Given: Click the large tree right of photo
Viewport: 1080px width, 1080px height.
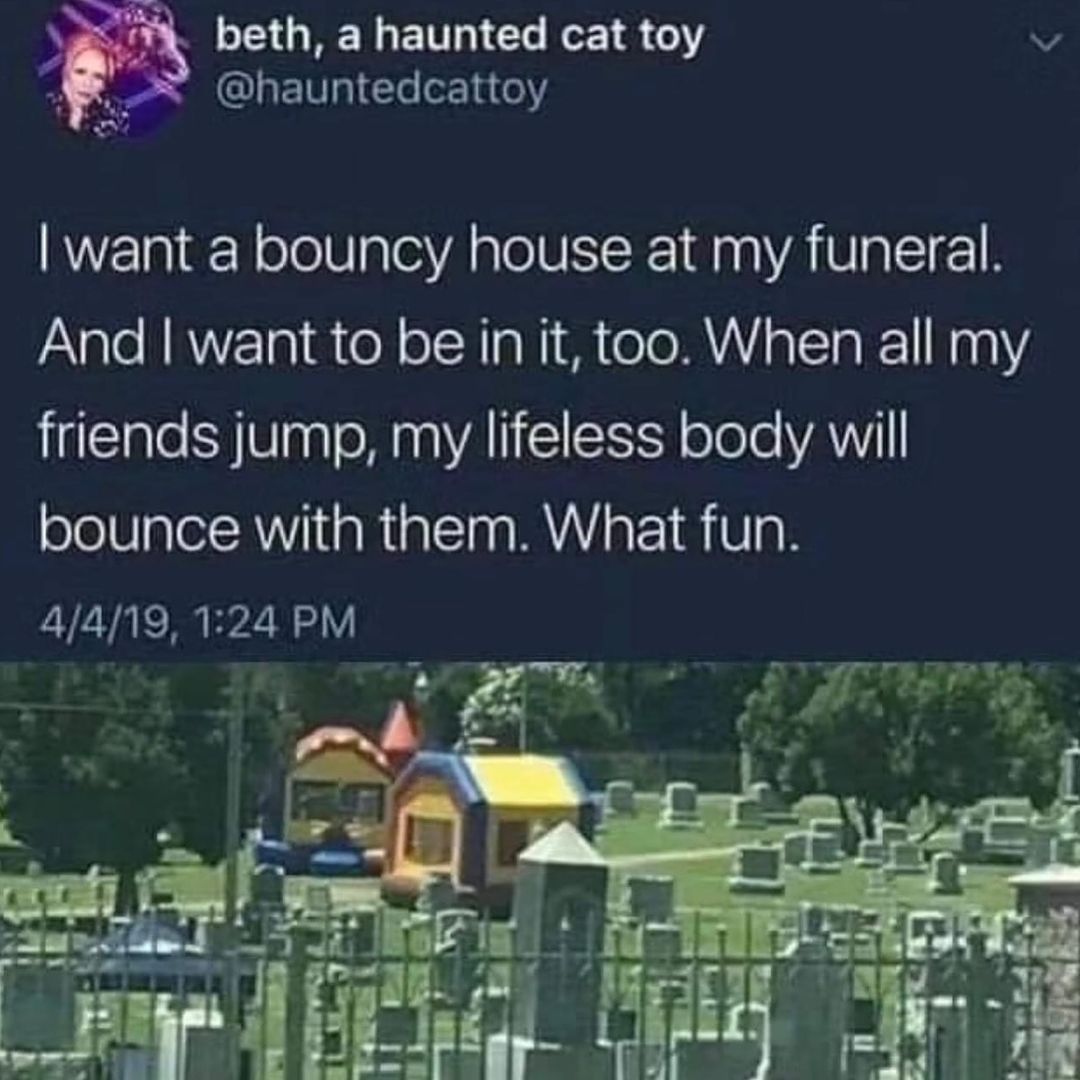Looking at the screenshot, I should [x=902, y=742].
